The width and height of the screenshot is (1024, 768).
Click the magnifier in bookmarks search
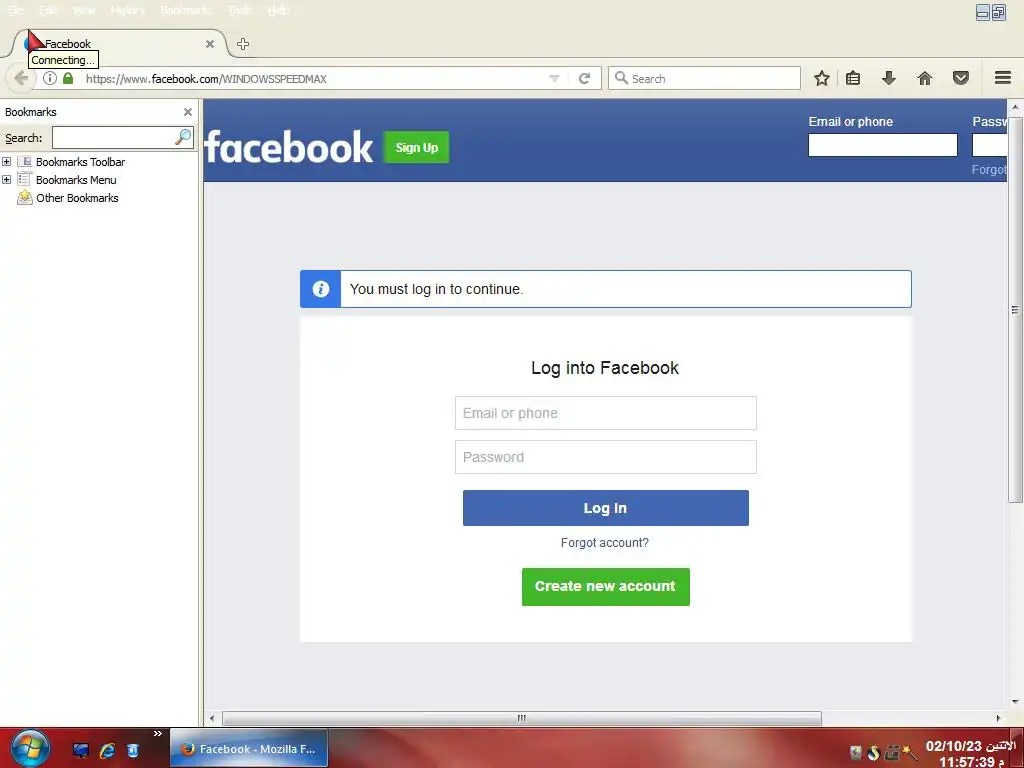(184, 137)
